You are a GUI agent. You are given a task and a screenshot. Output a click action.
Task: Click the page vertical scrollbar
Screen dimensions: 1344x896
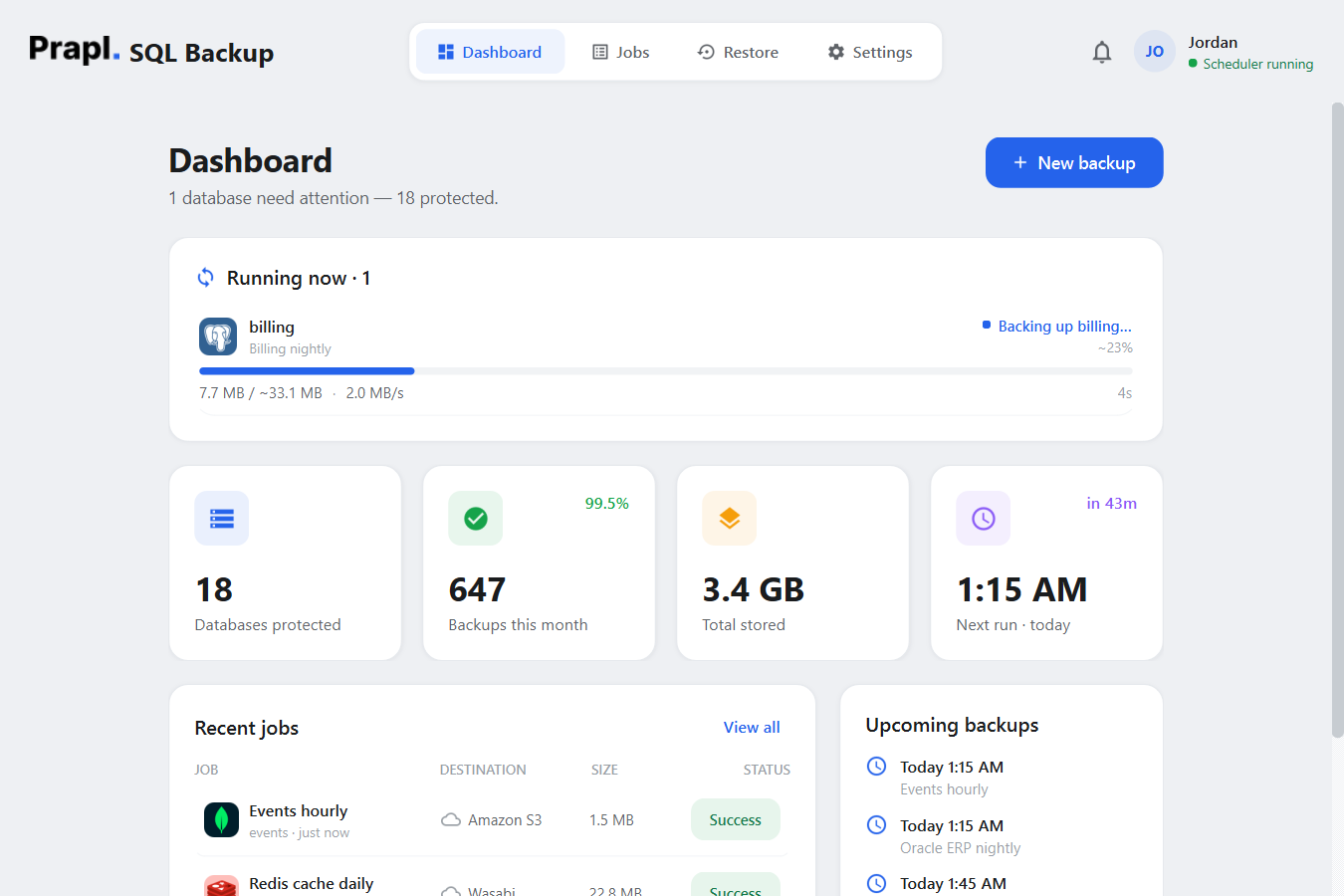coord(1338,418)
